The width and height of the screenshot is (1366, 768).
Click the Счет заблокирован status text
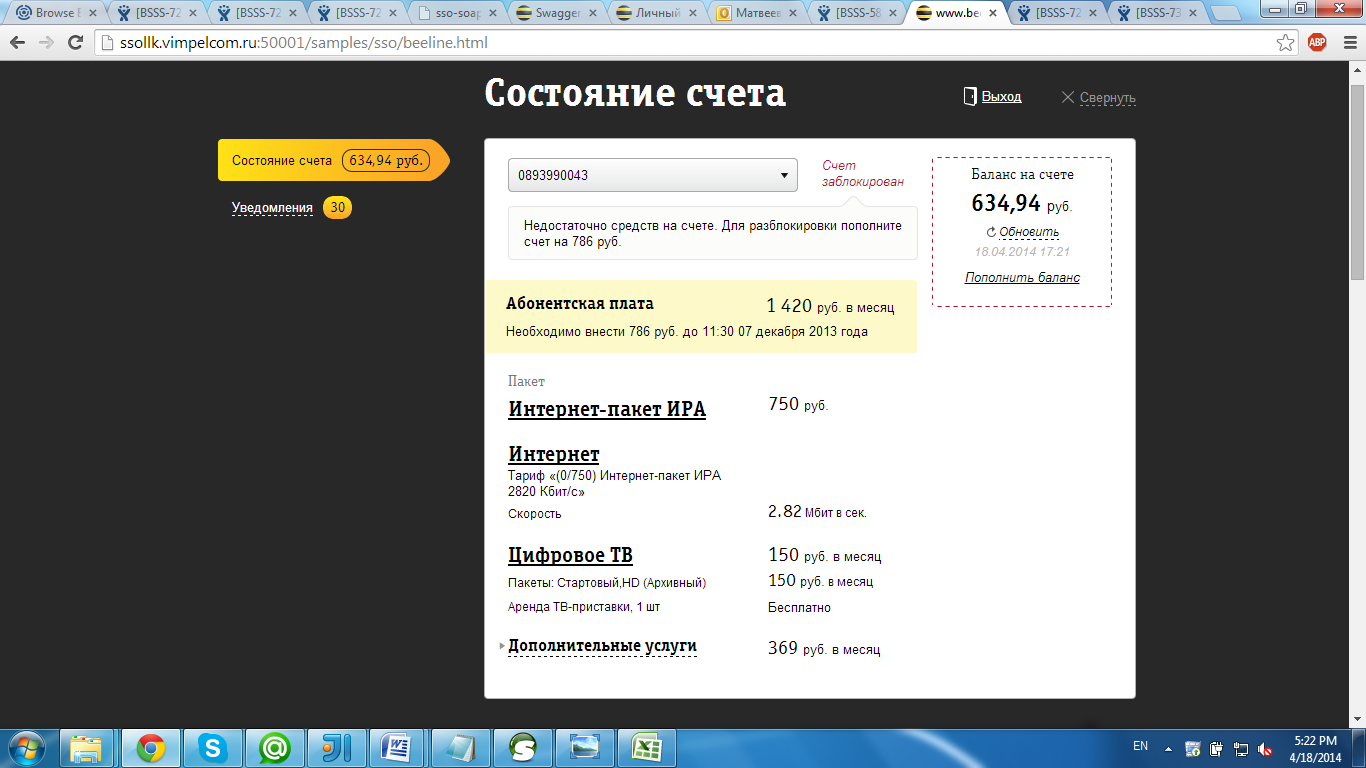coord(863,174)
